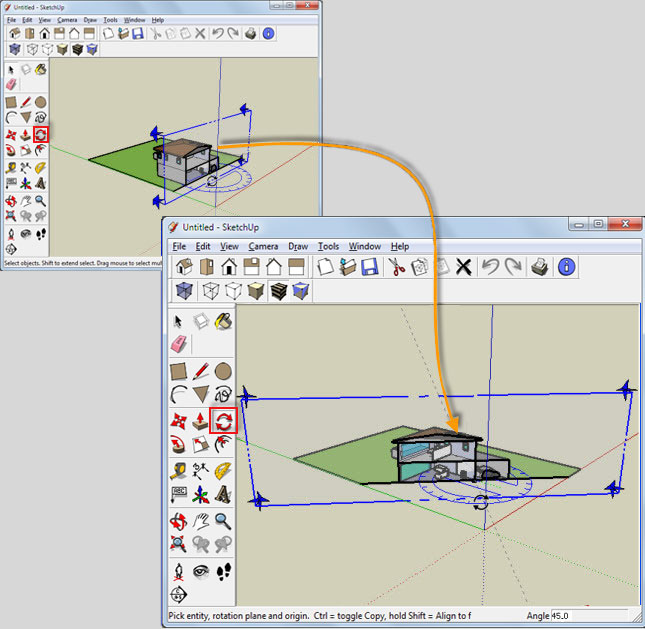Click Save floppy disk icon in front window
Viewport: 645px width, 629px height.
coord(370,267)
